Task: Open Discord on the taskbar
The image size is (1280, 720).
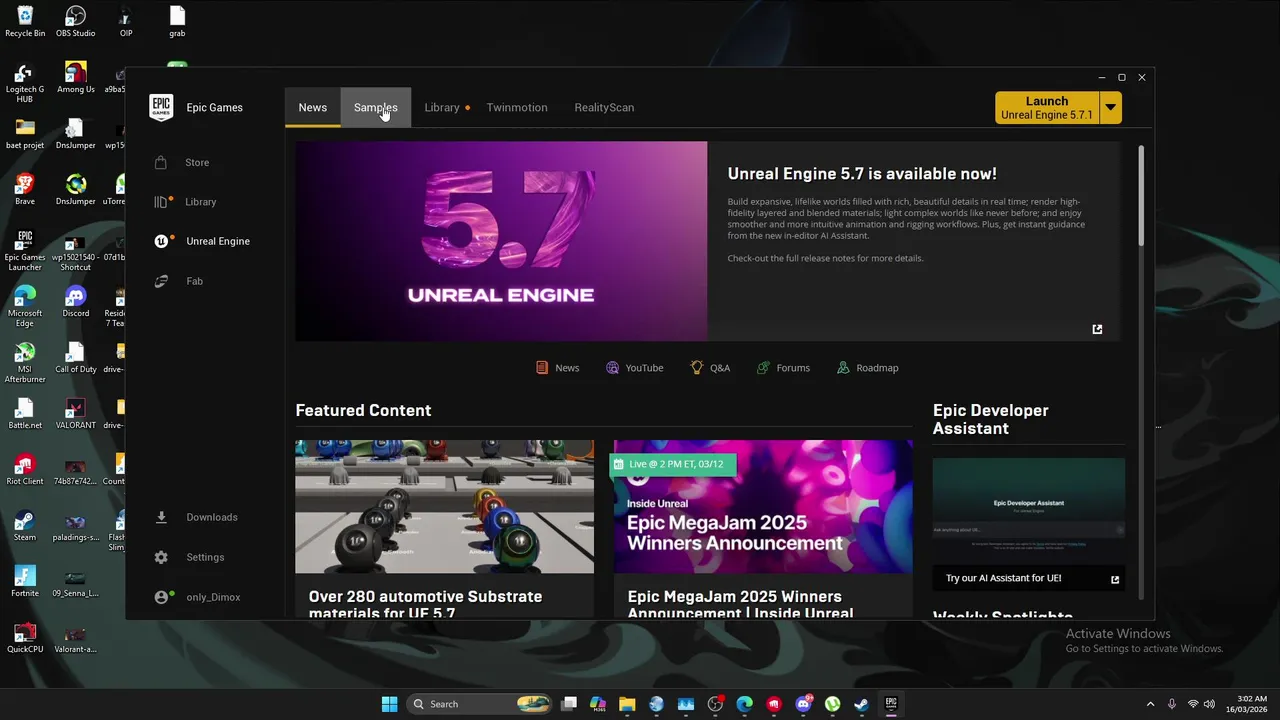Action: pos(803,704)
